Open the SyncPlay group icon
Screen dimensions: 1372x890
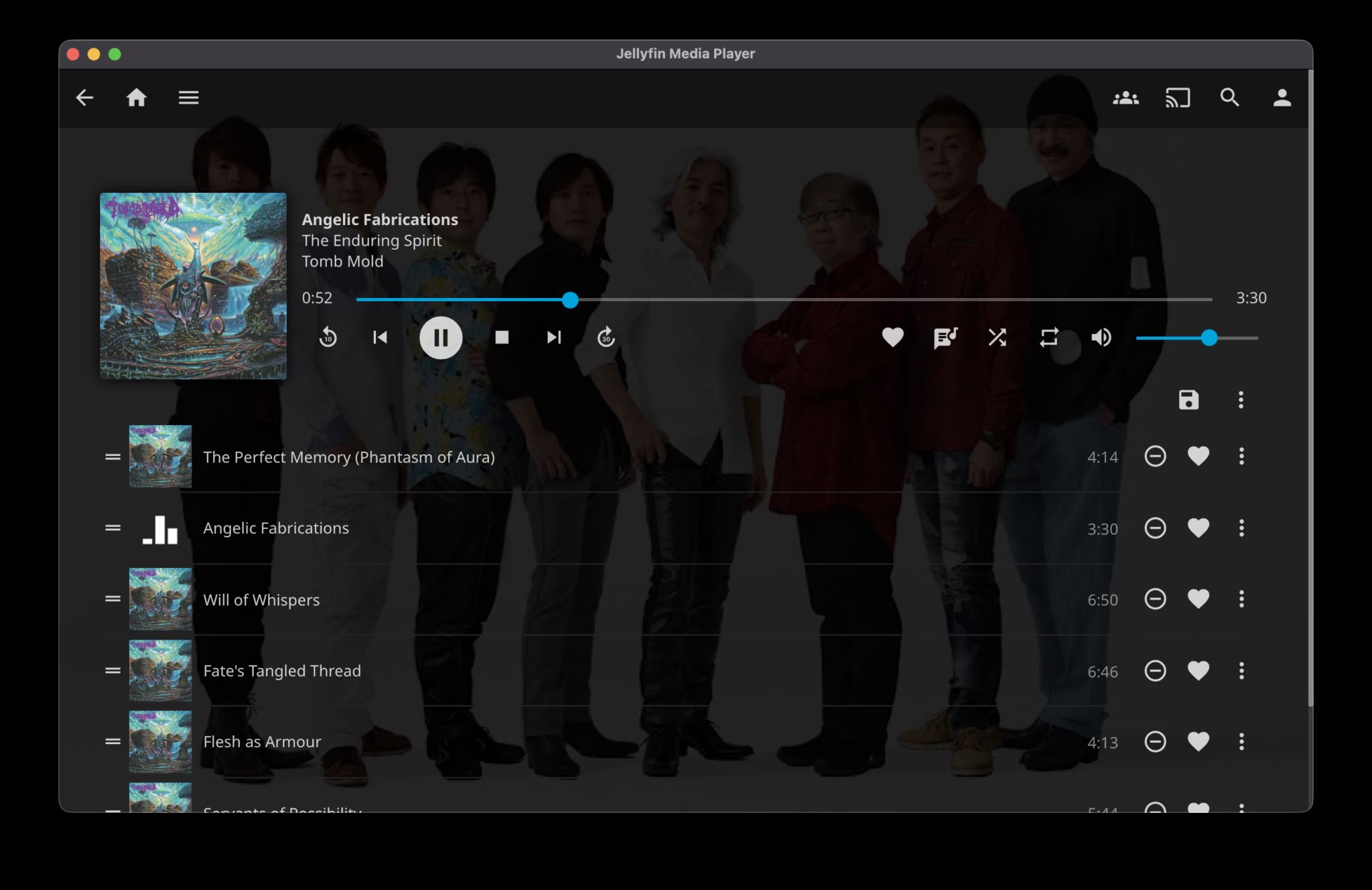pyautogui.click(x=1125, y=98)
